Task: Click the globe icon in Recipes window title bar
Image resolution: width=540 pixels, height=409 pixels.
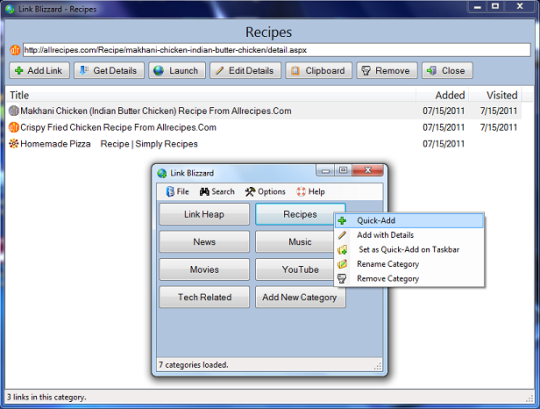Action: [x=10, y=9]
